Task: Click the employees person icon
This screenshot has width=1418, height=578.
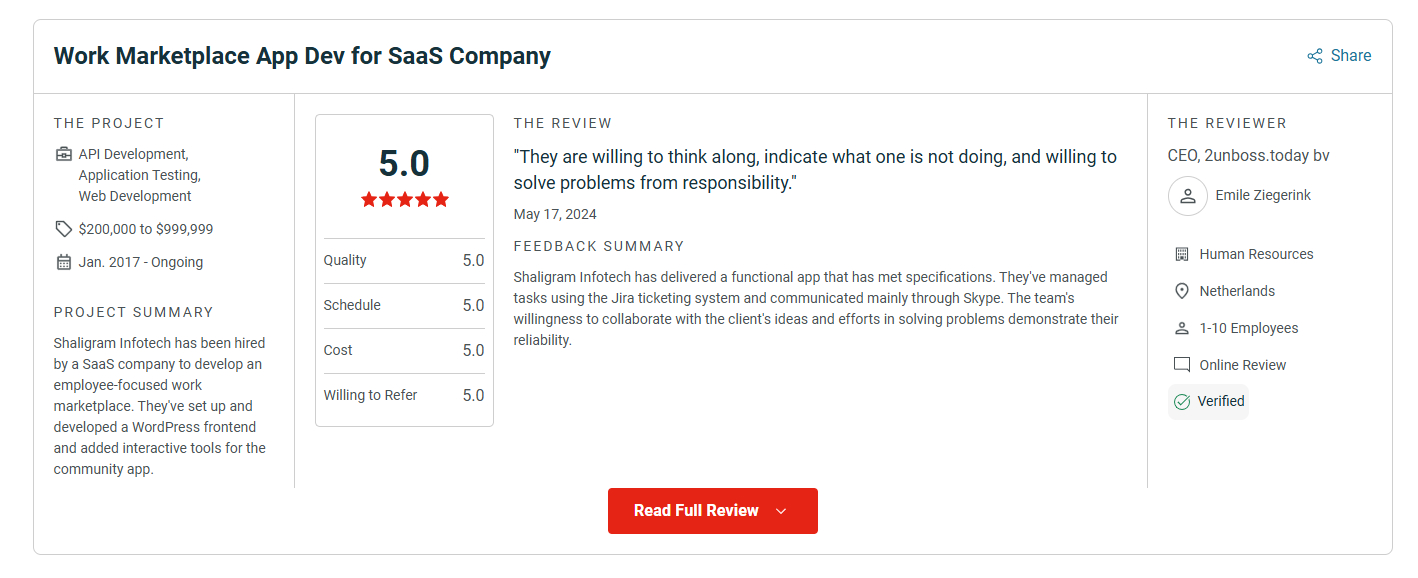Action: [1182, 328]
